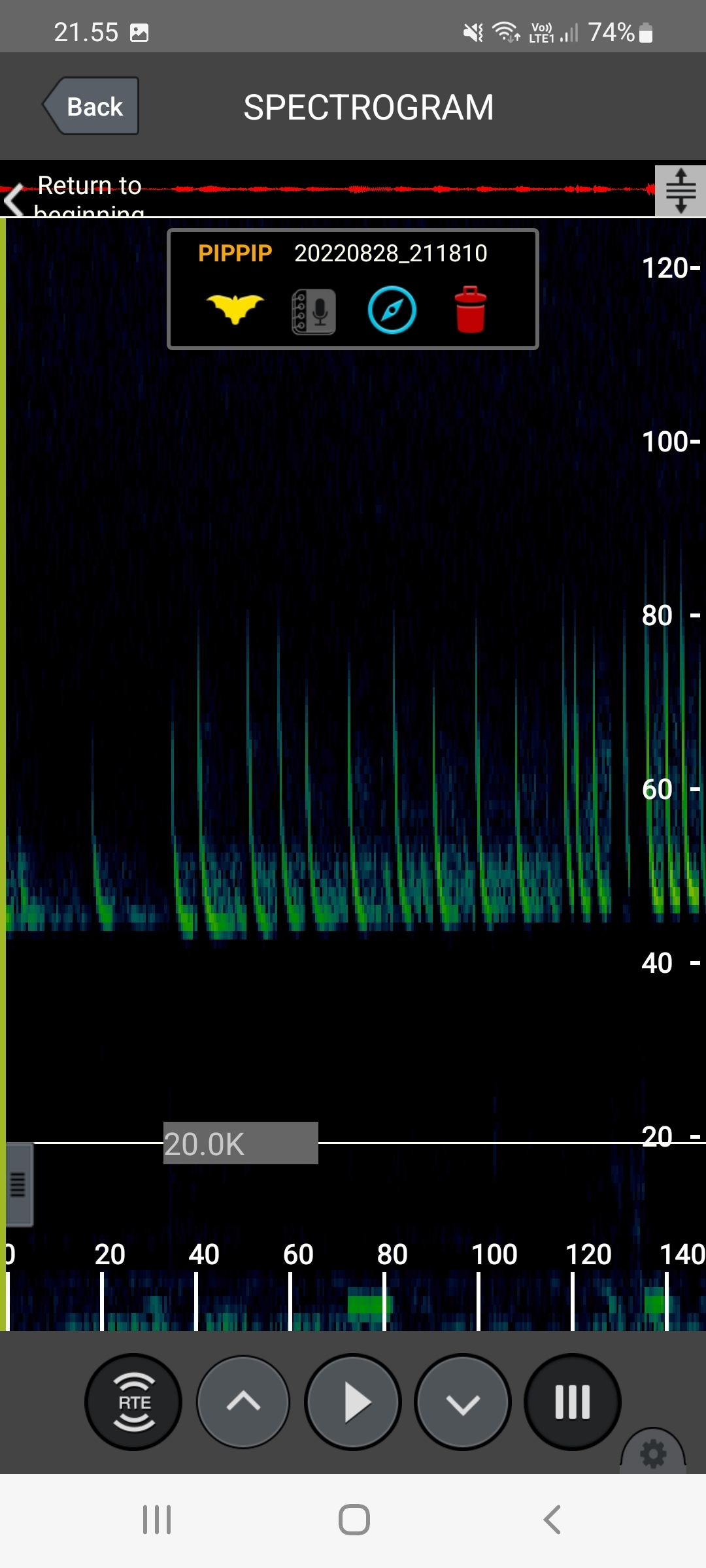
Task: Open settings gear in bottom corner
Action: 653,1454
